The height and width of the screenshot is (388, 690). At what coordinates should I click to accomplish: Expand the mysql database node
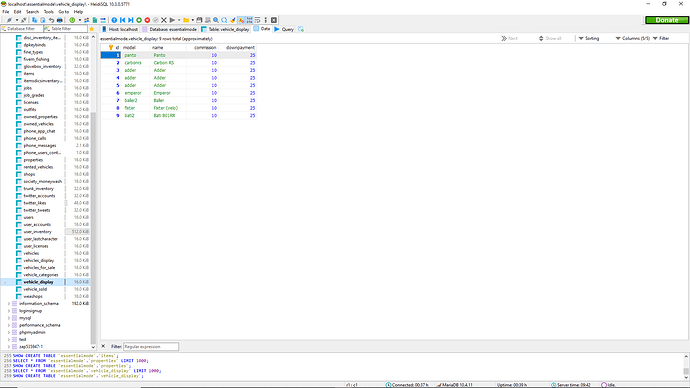9,318
